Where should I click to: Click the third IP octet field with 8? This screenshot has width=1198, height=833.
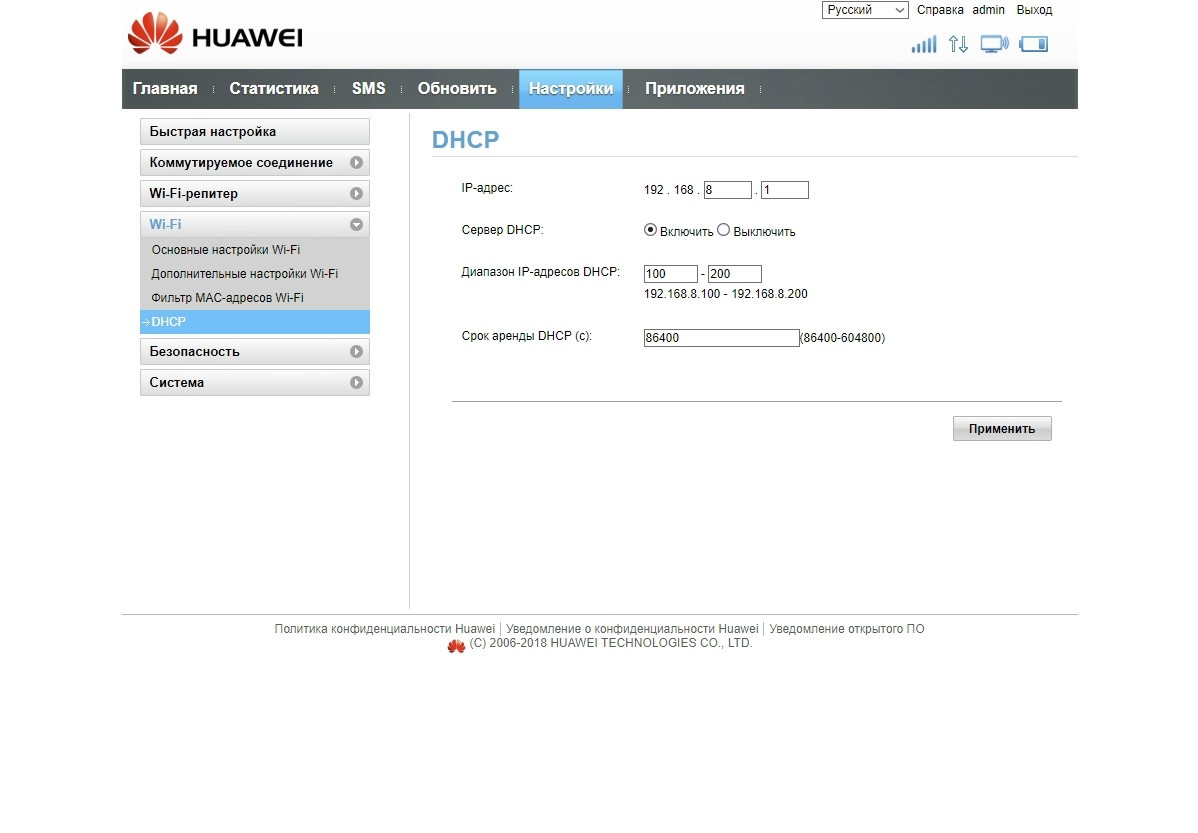(x=727, y=190)
